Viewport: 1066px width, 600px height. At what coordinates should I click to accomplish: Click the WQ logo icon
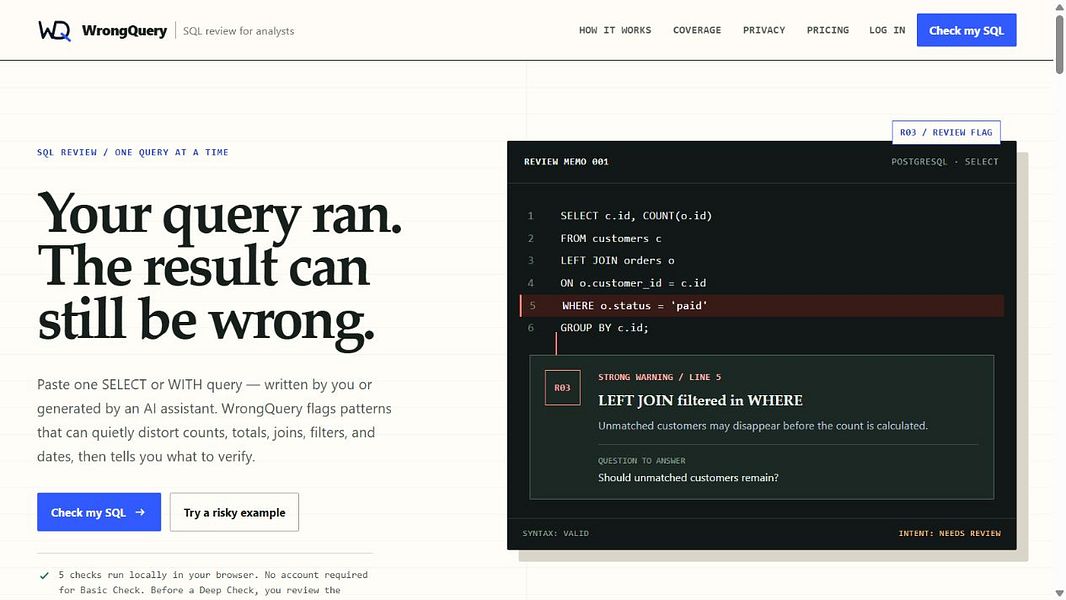click(x=54, y=31)
